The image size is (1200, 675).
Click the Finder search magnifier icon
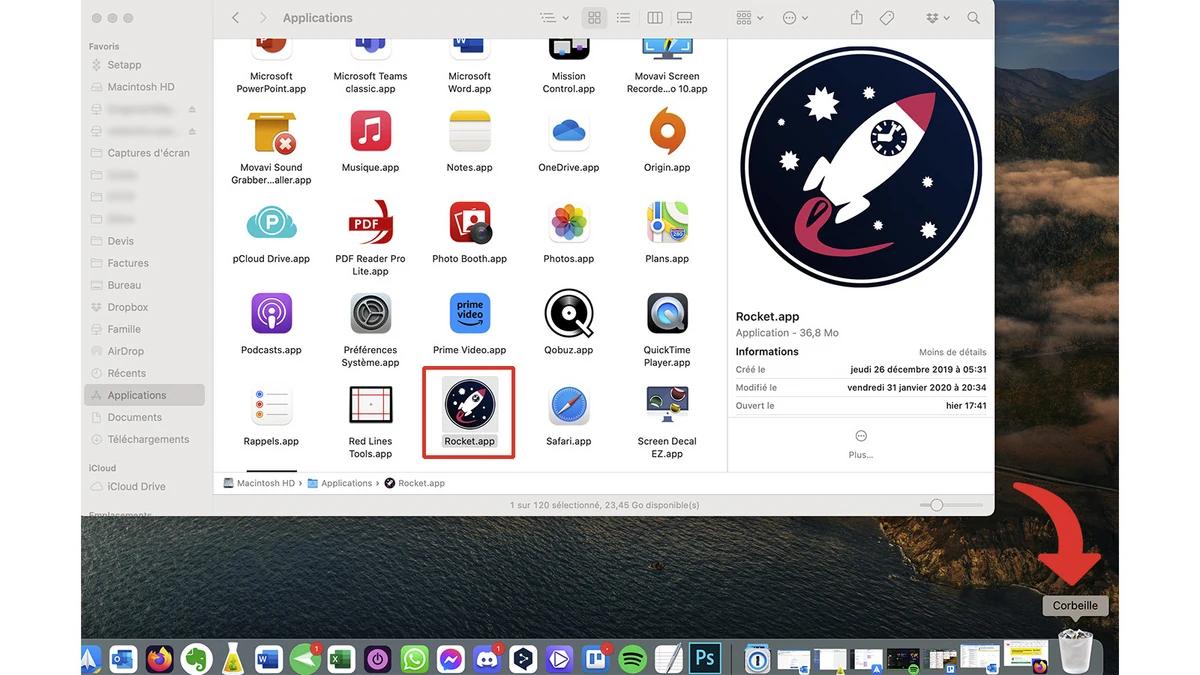point(973,18)
